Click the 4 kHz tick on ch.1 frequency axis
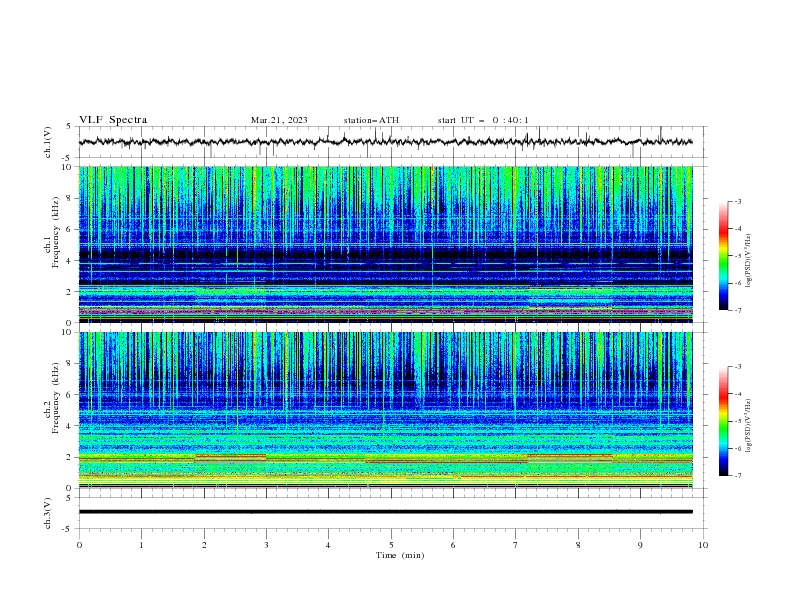 point(70,260)
